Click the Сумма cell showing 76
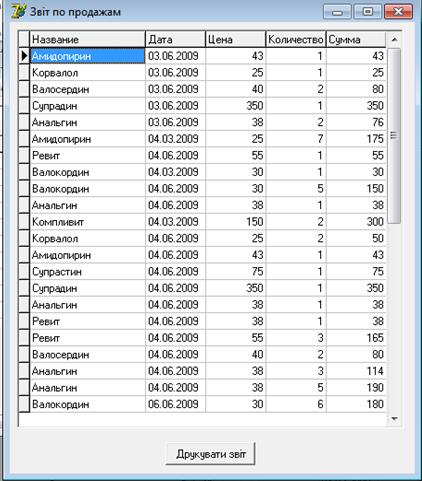Viewport: 422px width, 481px height. (356, 122)
